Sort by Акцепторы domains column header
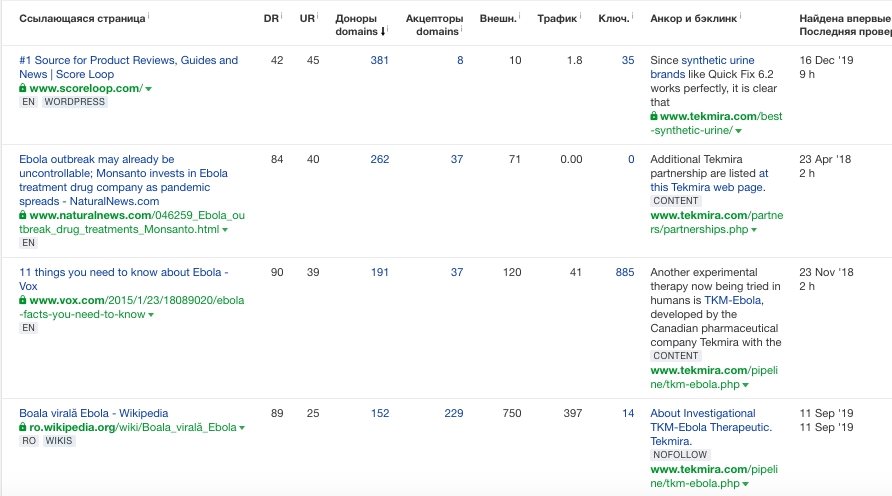Screen dimensions: 892x496 434,25
